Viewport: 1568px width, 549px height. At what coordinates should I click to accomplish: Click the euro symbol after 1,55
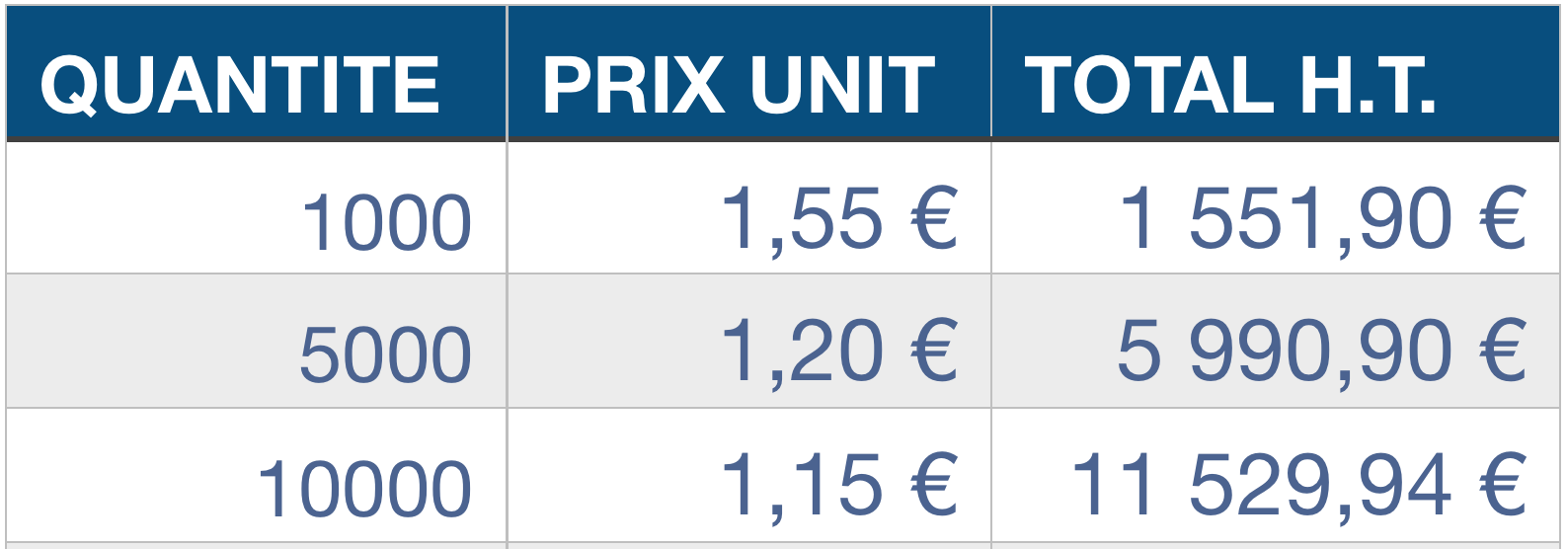pyautogui.click(x=934, y=219)
